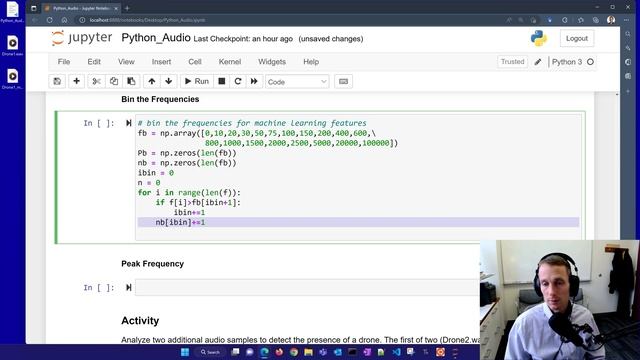Open the Drone1.wav desktop file
The width and height of the screenshot is (640, 360).
point(12,45)
